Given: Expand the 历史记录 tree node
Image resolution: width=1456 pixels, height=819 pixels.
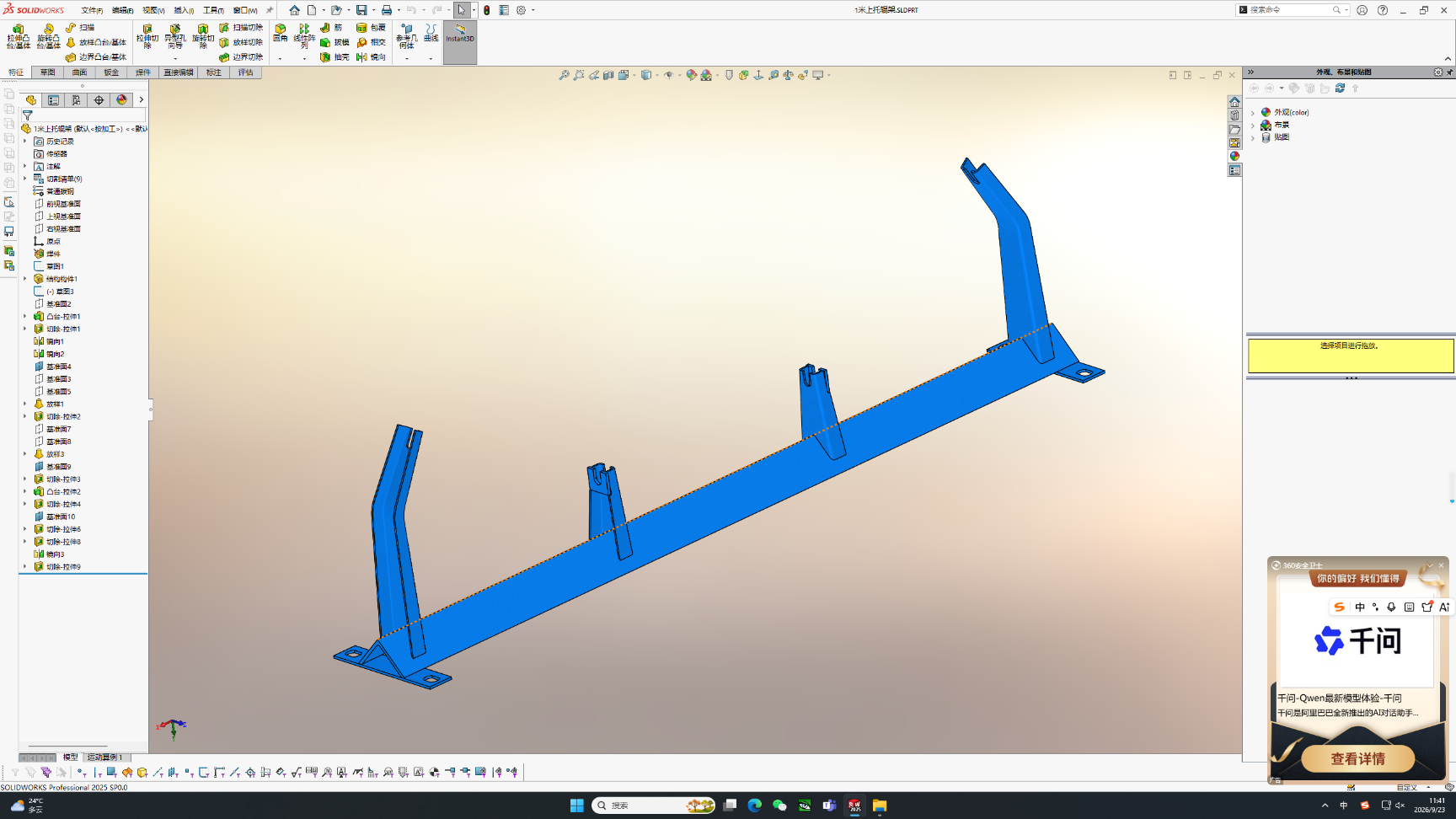Looking at the screenshot, I should [x=25, y=142].
